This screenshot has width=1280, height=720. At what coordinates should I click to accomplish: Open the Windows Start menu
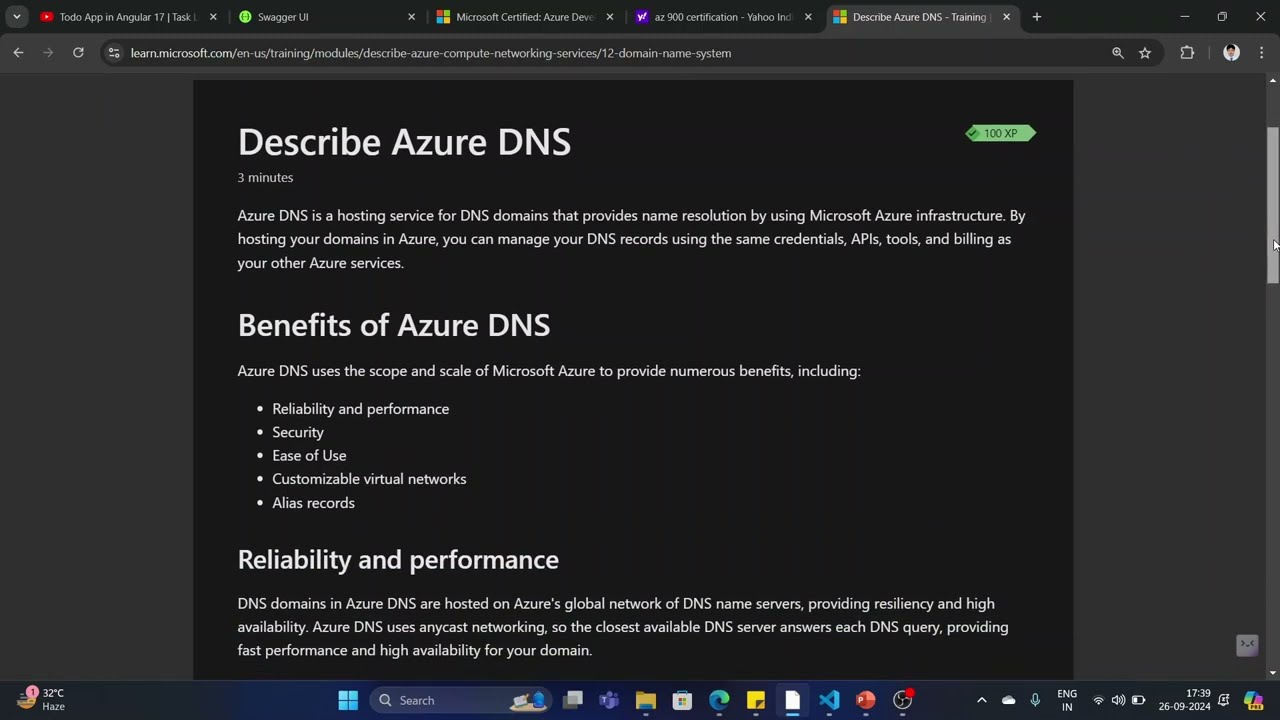[x=348, y=700]
